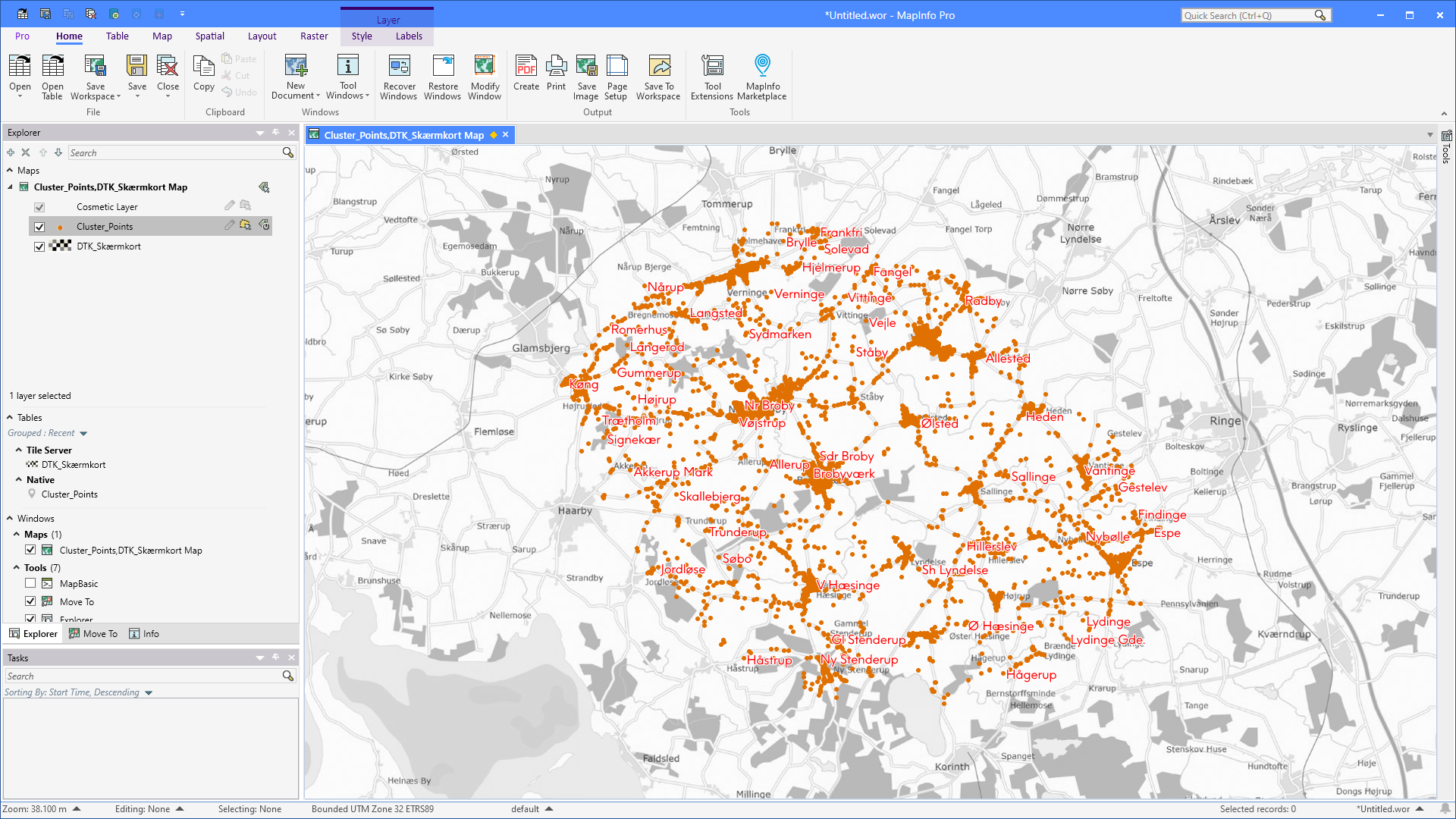Viewport: 1456px width, 819px height.
Task: Open the Sorting By dropdown in Tasks panel
Action: click(x=149, y=692)
